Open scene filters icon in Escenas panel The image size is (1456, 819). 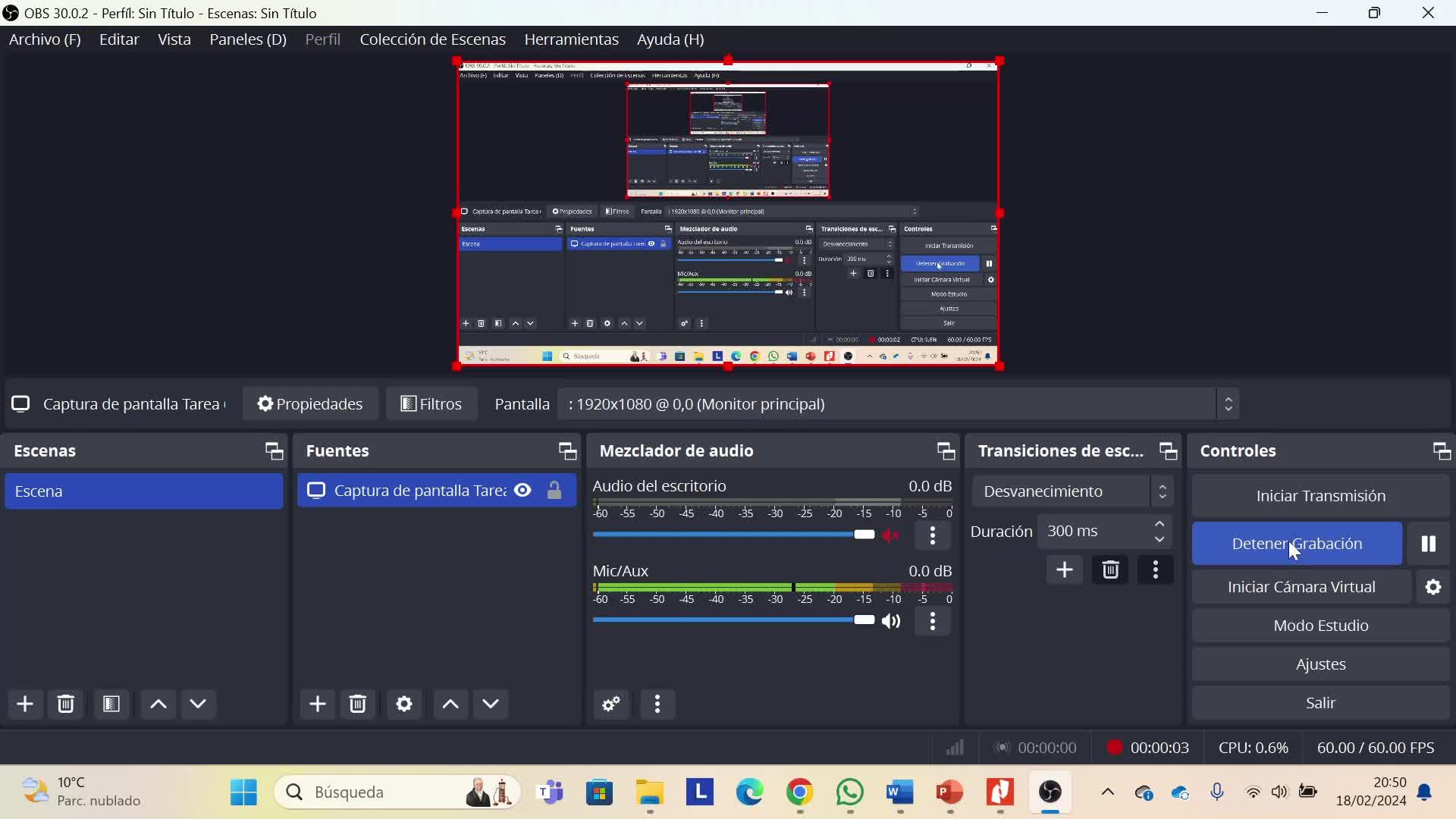click(111, 704)
